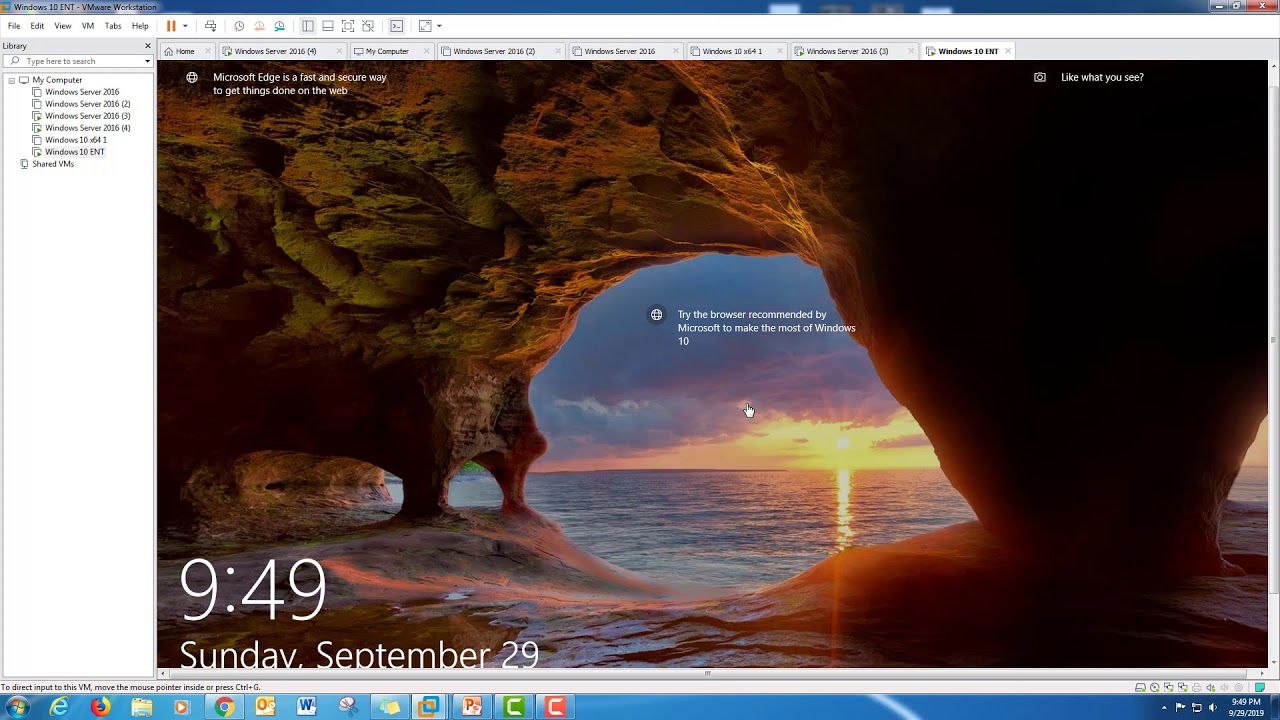Close the Library panel
Image resolution: width=1280 pixels, height=720 pixels.
point(148,46)
